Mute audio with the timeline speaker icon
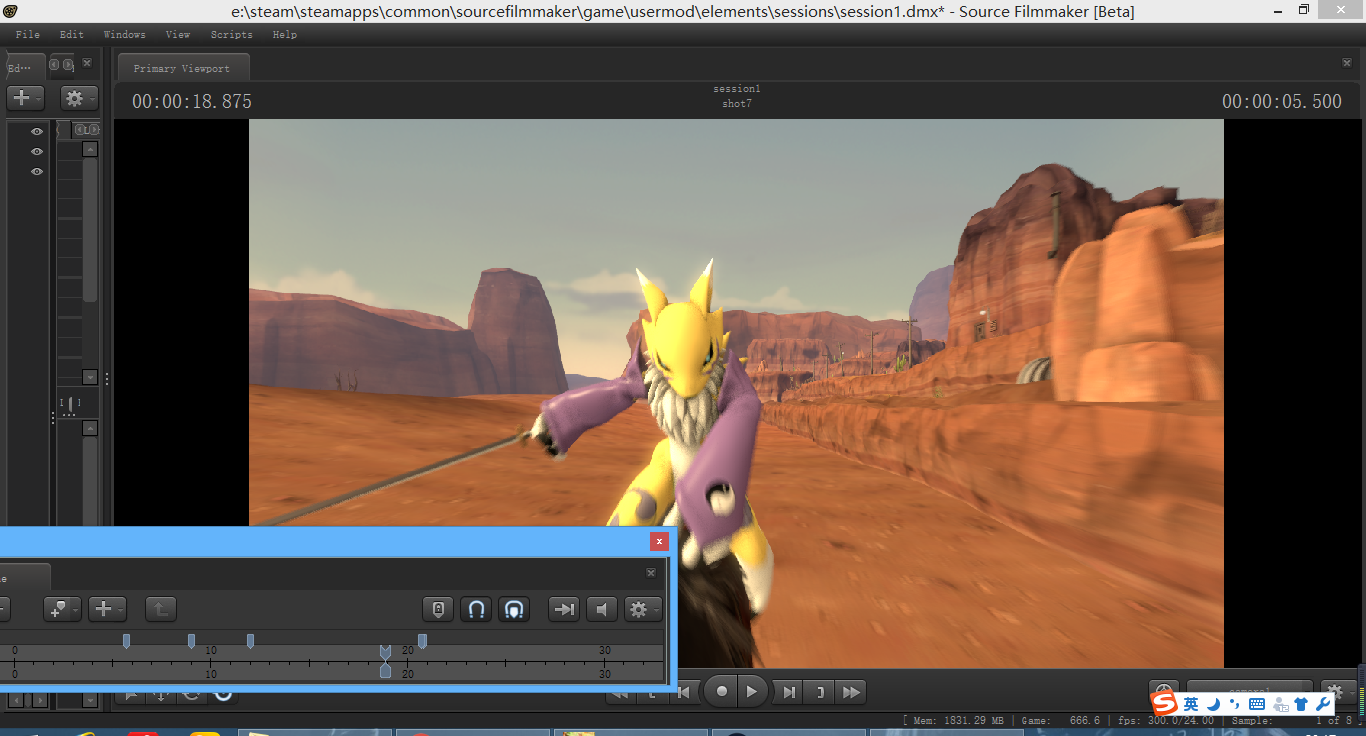Image resolution: width=1366 pixels, height=736 pixels. pos(601,609)
